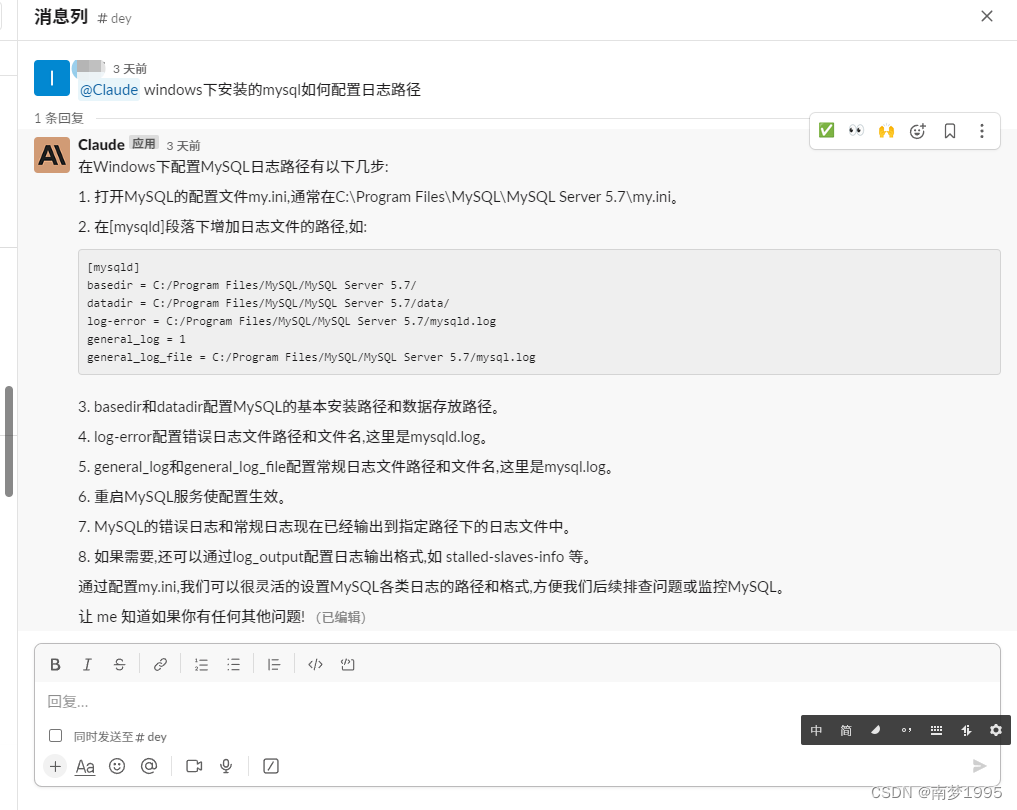Click the left-side vertical scrollbar thumb
The height and width of the screenshot is (810, 1017).
pyautogui.click(x=9, y=442)
